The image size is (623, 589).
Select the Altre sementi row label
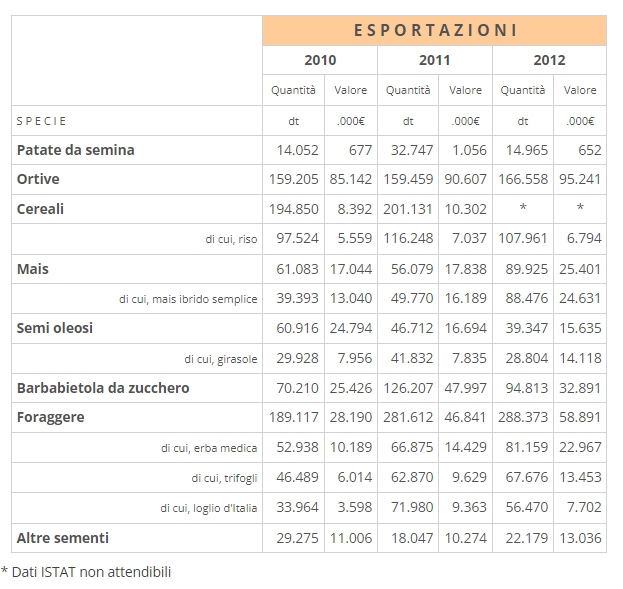click(x=63, y=538)
